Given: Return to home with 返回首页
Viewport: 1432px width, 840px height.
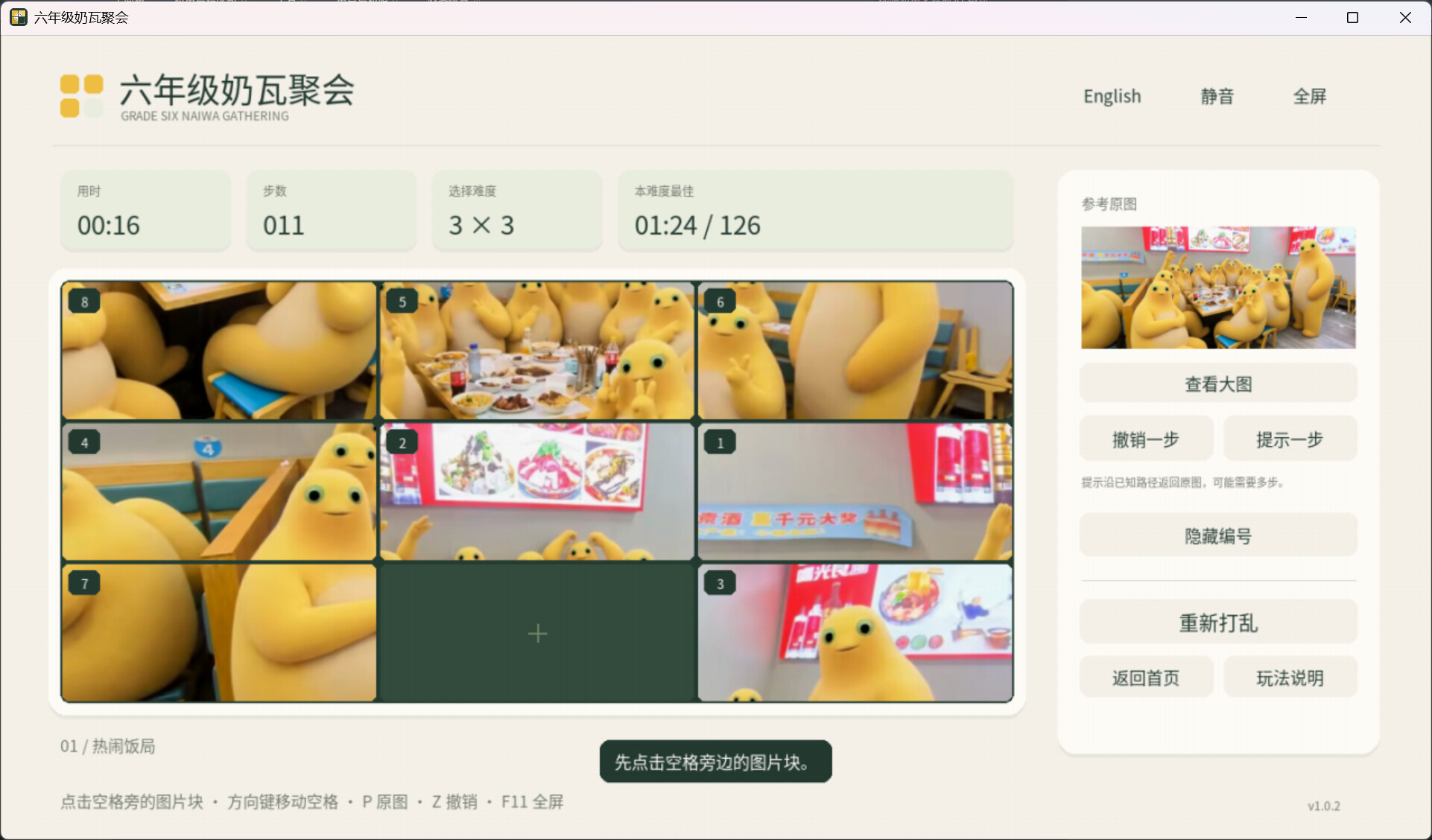Looking at the screenshot, I should click(1146, 678).
